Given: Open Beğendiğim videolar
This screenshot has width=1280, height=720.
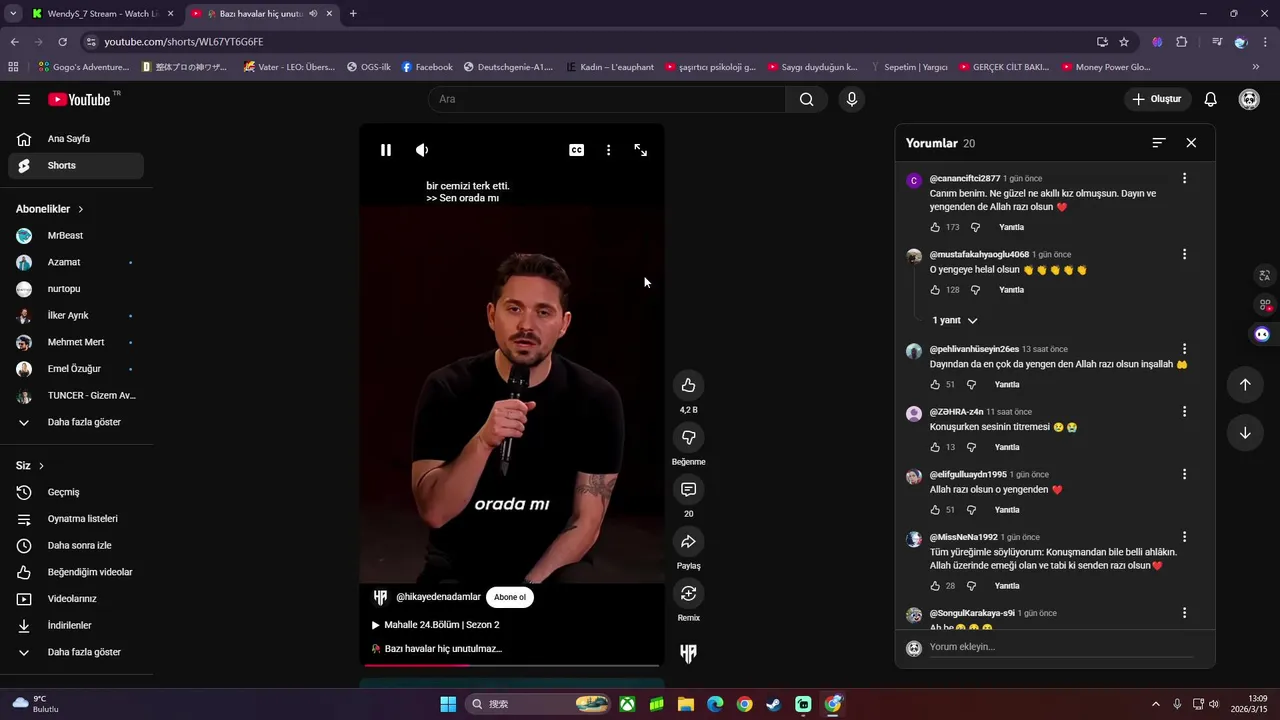Looking at the screenshot, I should 76,572.
